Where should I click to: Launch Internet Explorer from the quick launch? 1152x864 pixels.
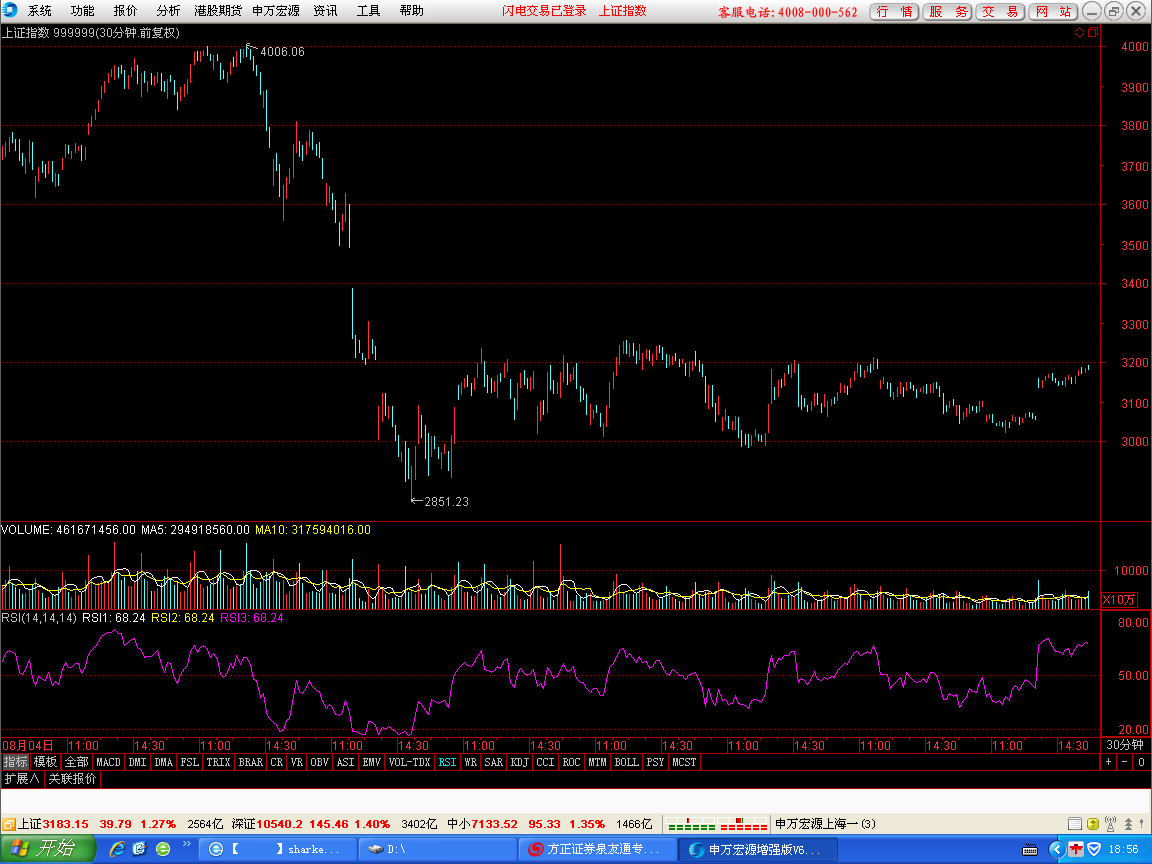pos(116,849)
